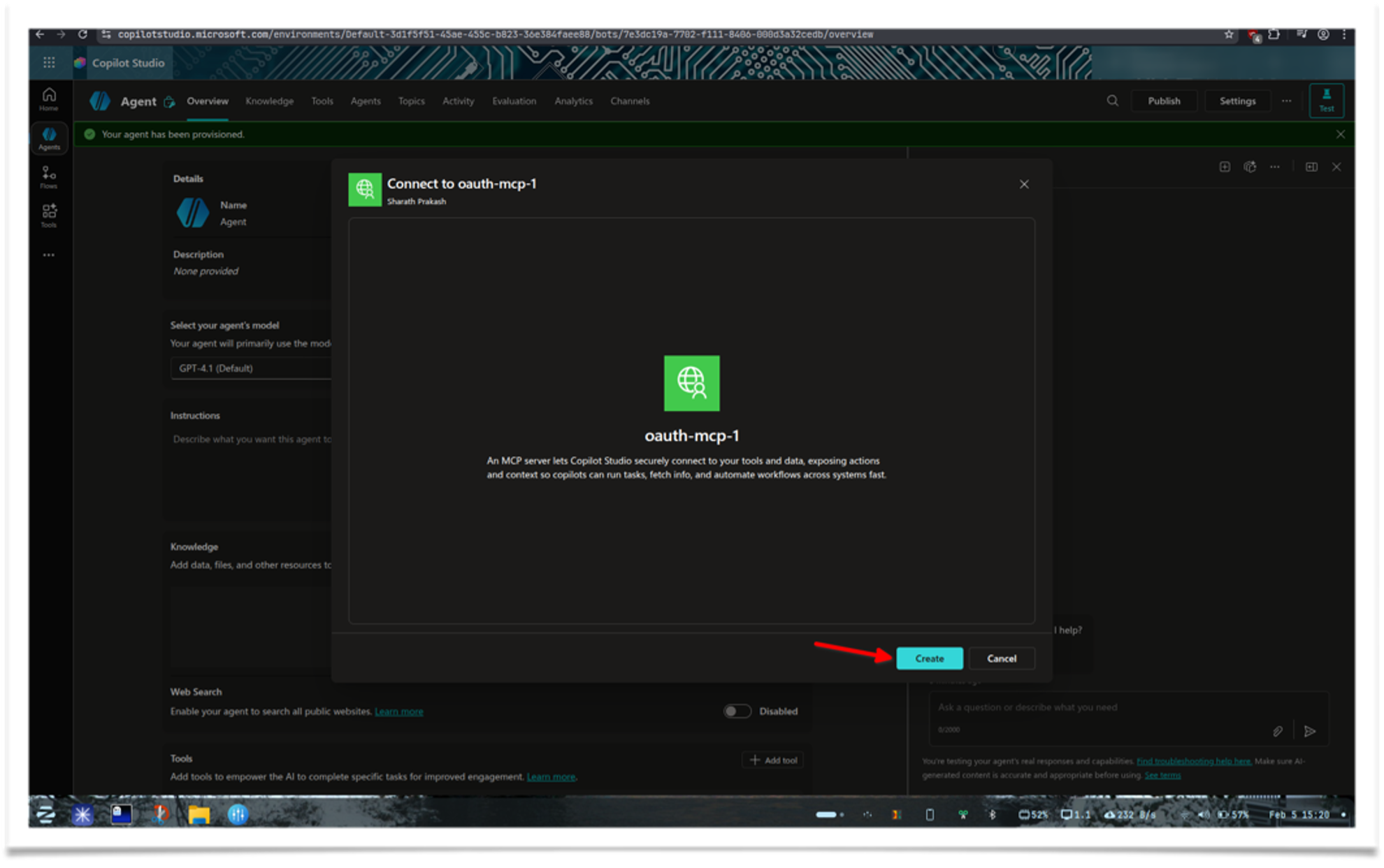Click the search magnifier icon
This screenshot has width=1384, height=868.
pyautogui.click(x=1111, y=101)
